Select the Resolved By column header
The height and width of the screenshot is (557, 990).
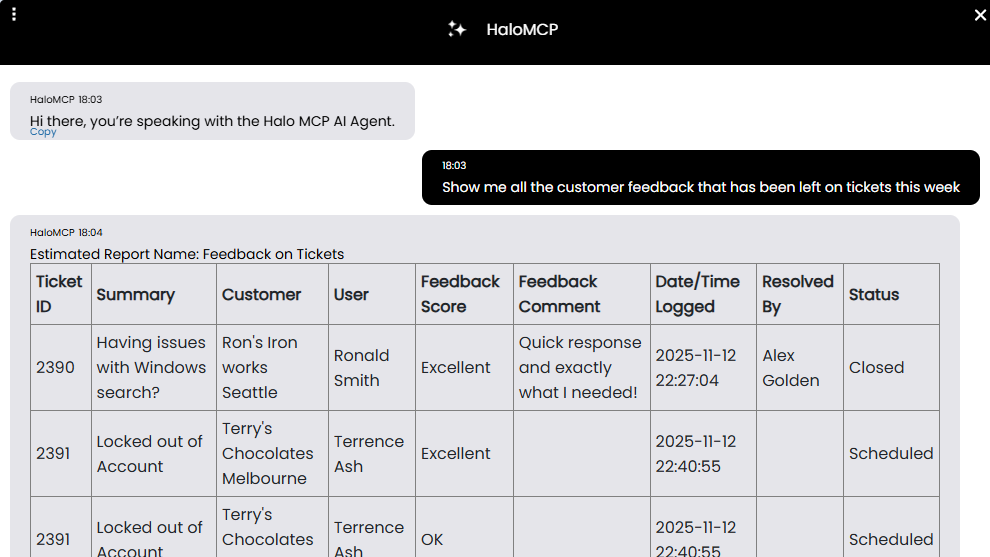tap(797, 294)
